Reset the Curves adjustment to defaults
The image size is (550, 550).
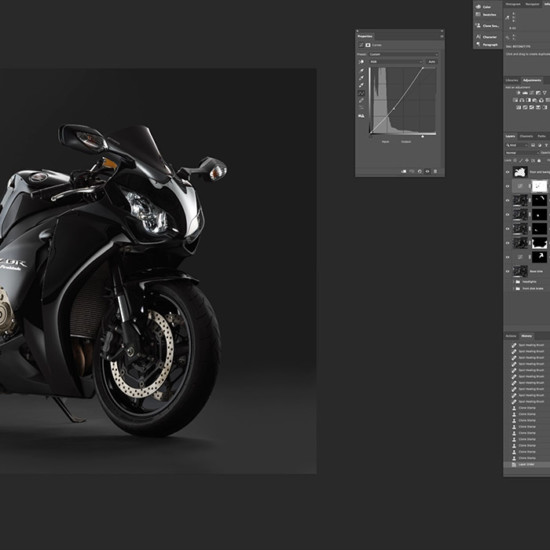point(420,172)
